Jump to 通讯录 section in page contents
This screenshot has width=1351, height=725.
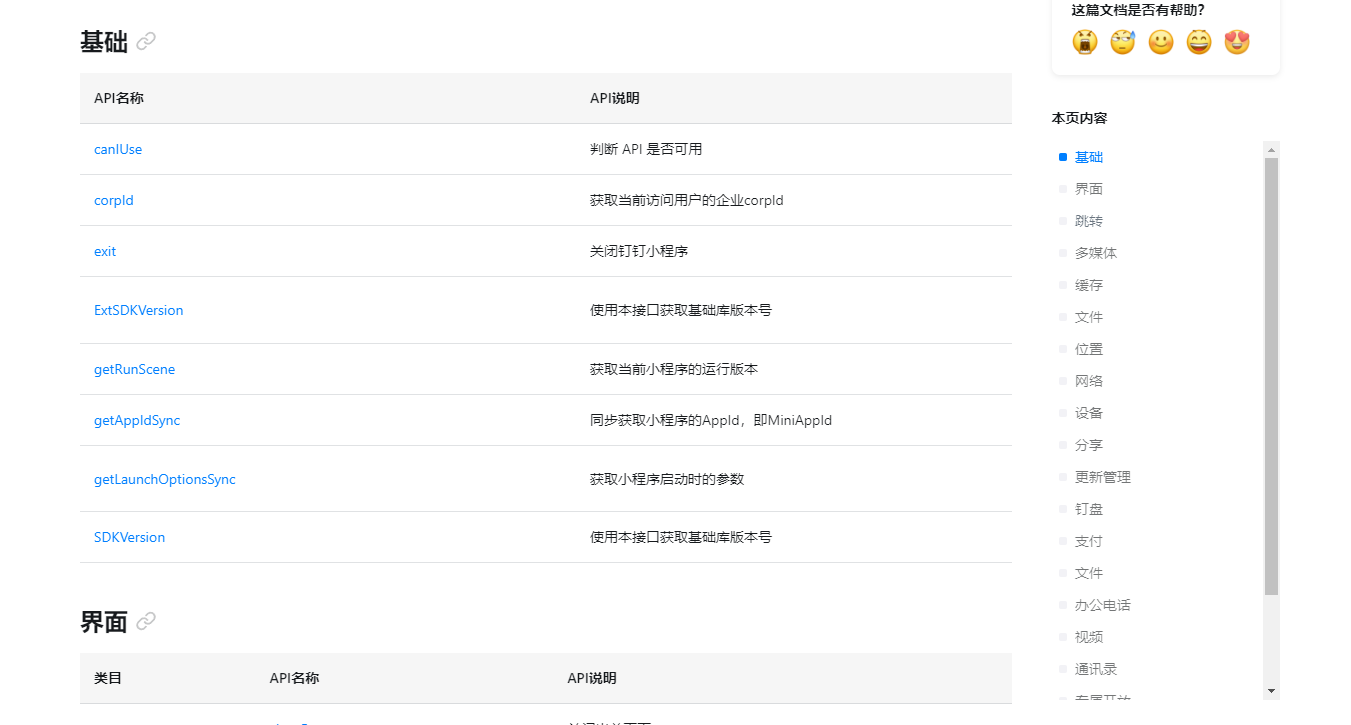1096,669
